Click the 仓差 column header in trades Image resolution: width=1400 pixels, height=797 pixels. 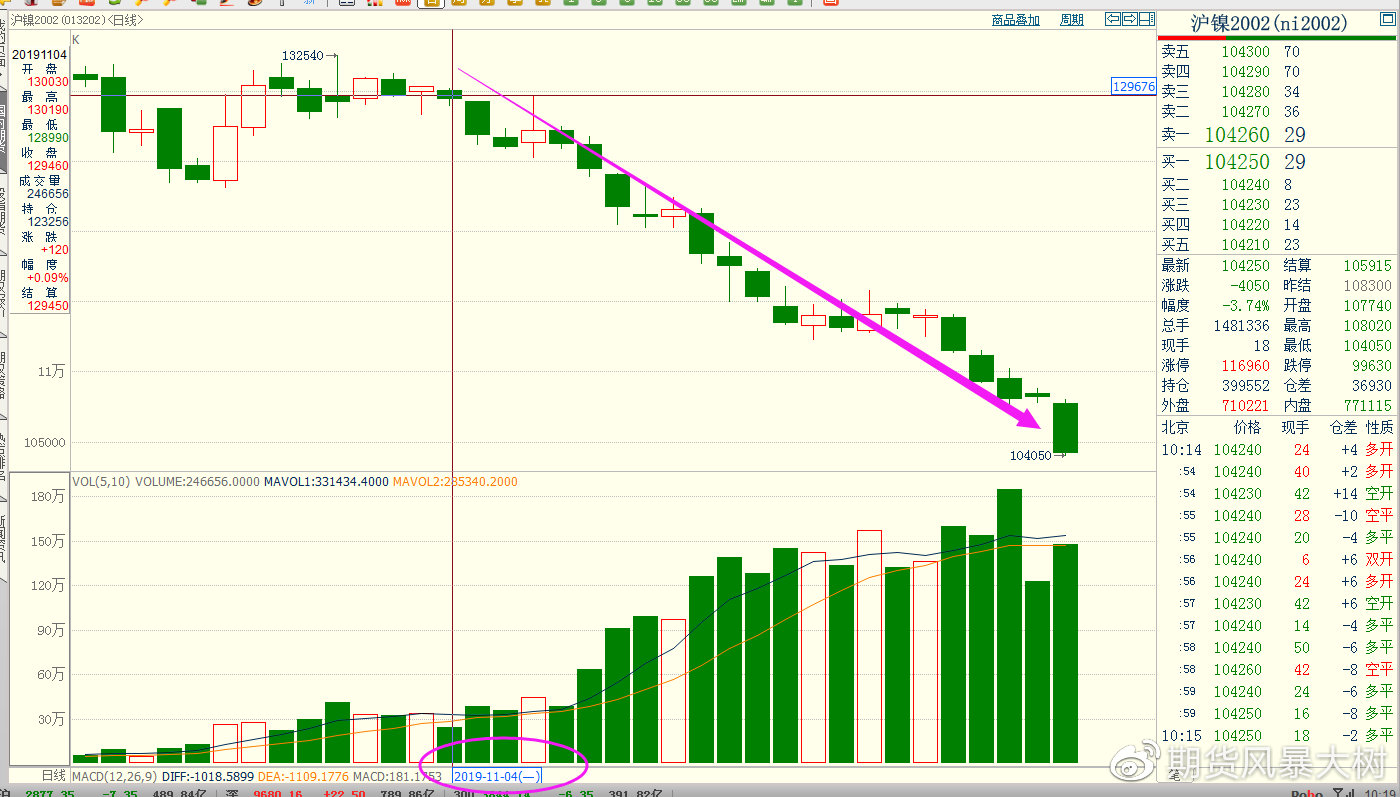[x=1343, y=427]
